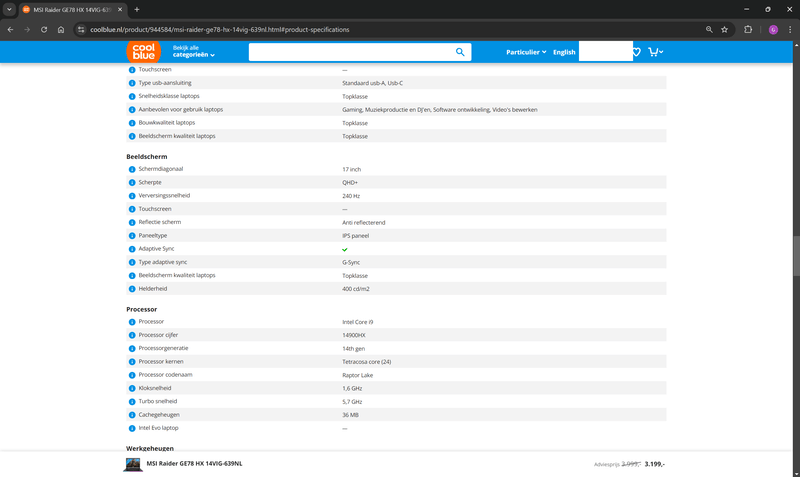Reload the page with browser refresh button
Image resolution: width=800 pixels, height=477 pixels.
pyautogui.click(x=44, y=30)
